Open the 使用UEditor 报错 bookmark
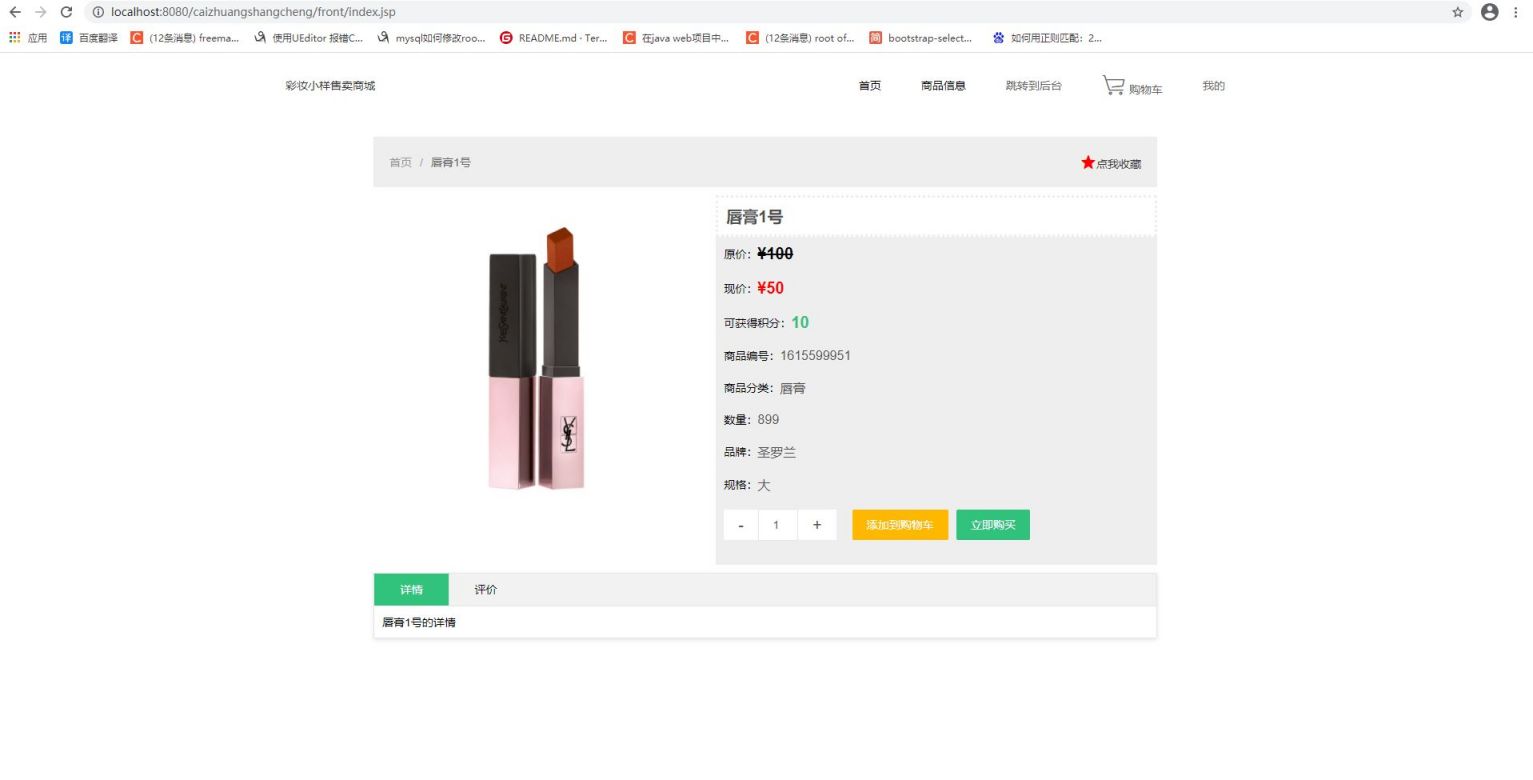 [x=309, y=38]
